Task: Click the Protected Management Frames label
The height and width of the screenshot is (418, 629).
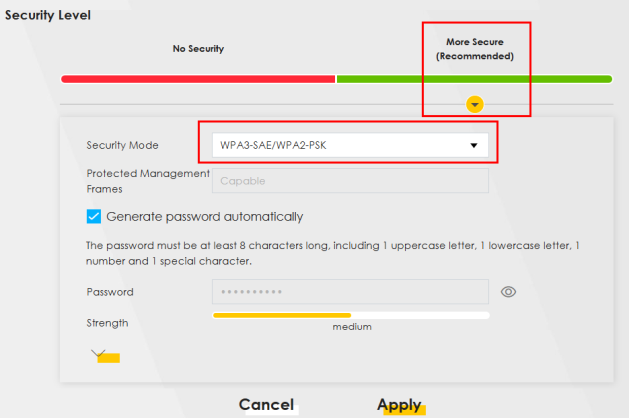Action: (147, 180)
